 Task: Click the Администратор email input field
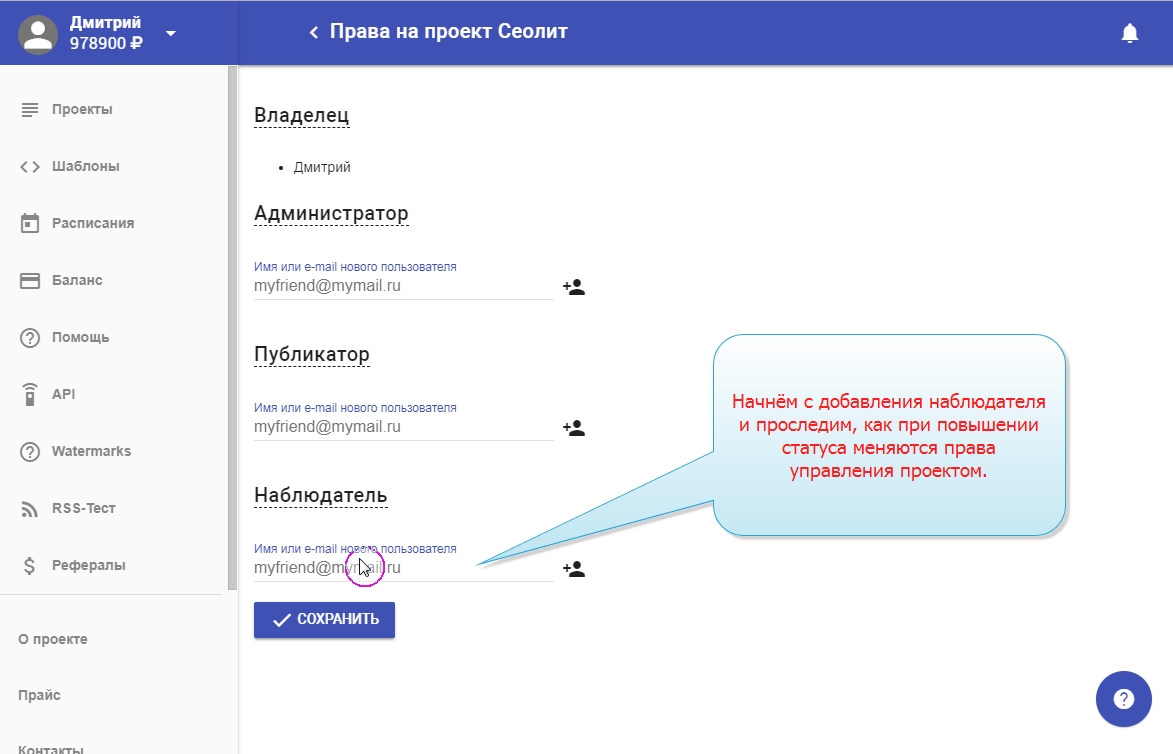click(x=403, y=286)
